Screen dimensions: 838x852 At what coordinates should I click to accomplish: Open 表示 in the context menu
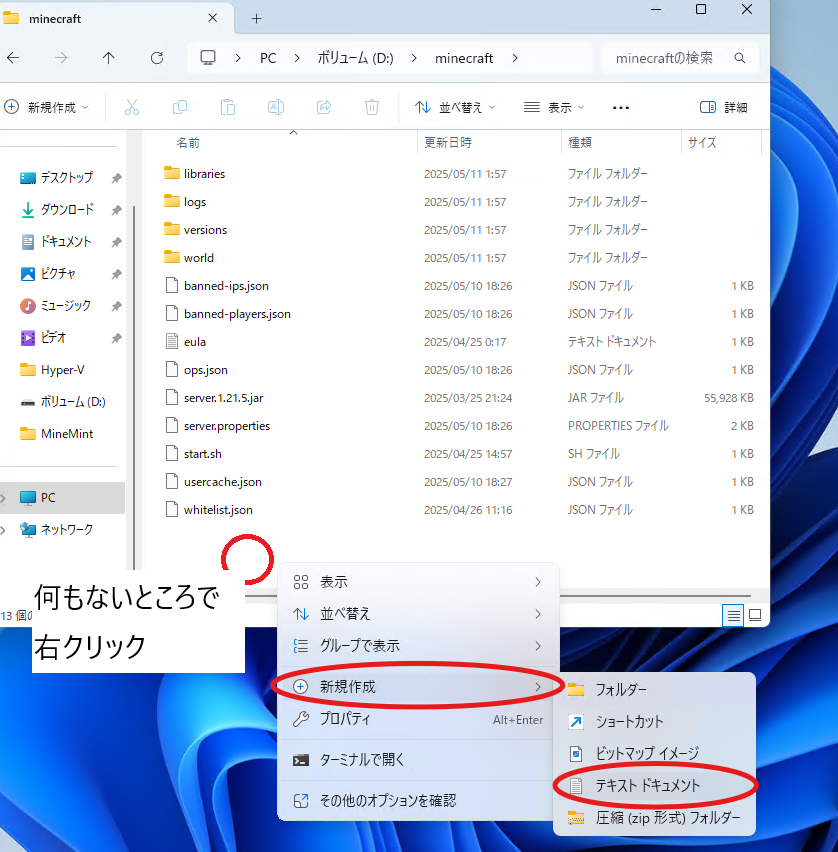(x=418, y=582)
